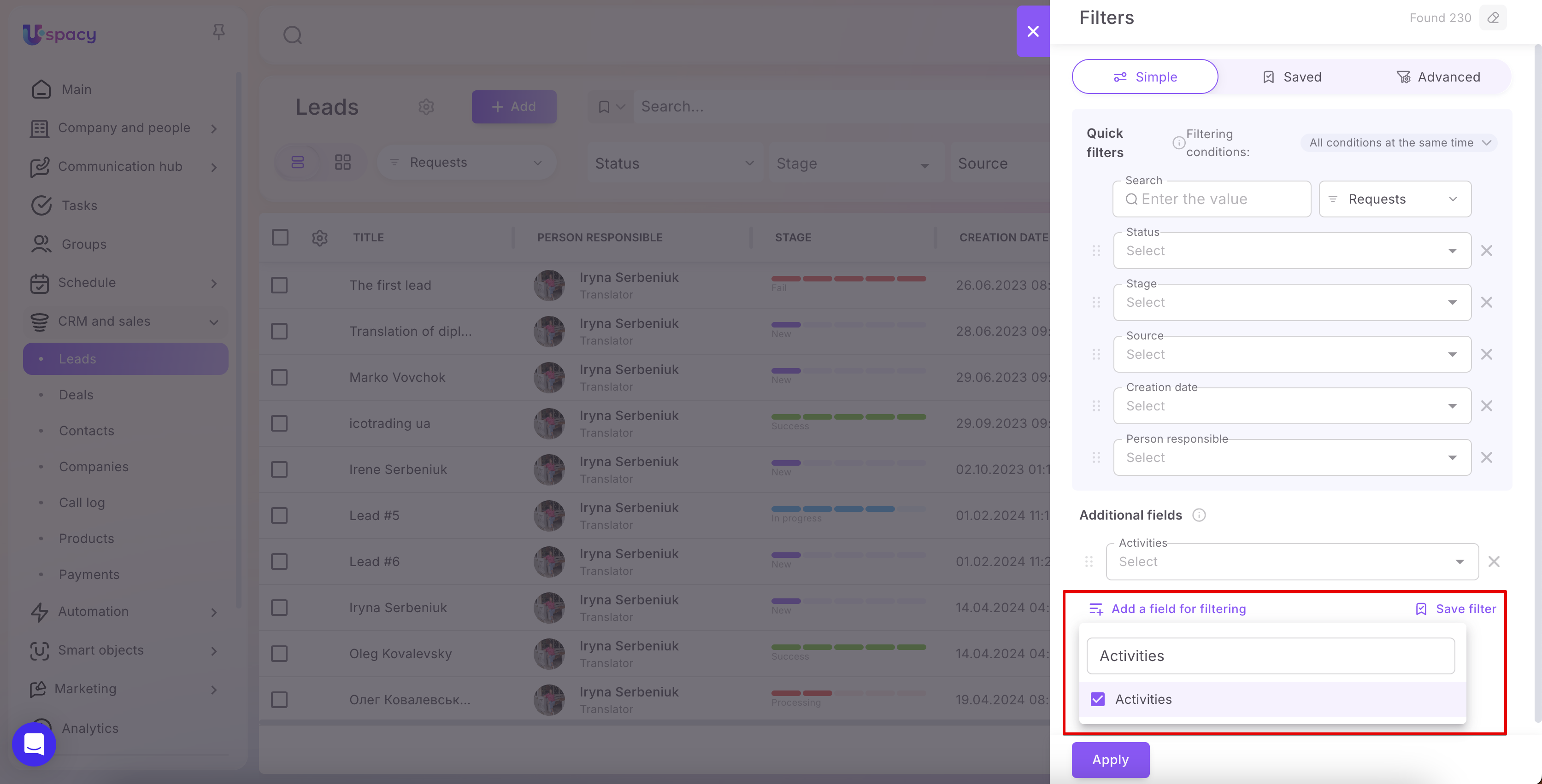Image resolution: width=1542 pixels, height=784 pixels.
Task: Change All conditions at the same time dropdown
Action: (x=1399, y=142)
